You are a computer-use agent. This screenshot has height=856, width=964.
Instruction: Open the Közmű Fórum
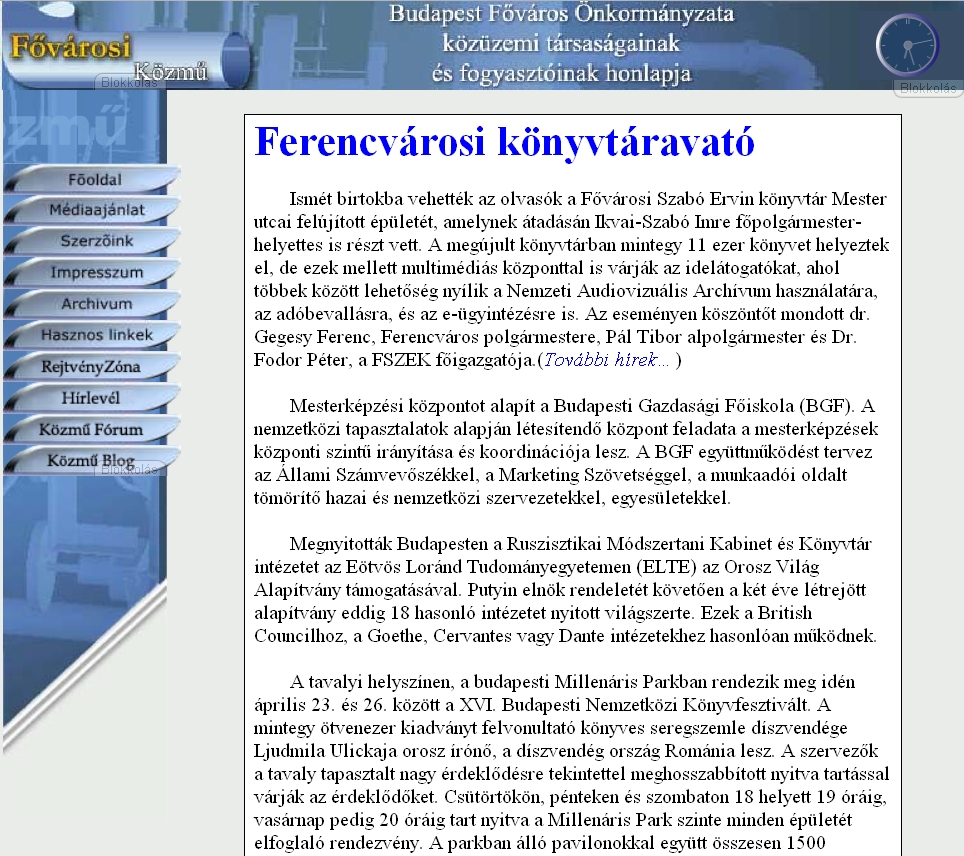coord(92,429)
